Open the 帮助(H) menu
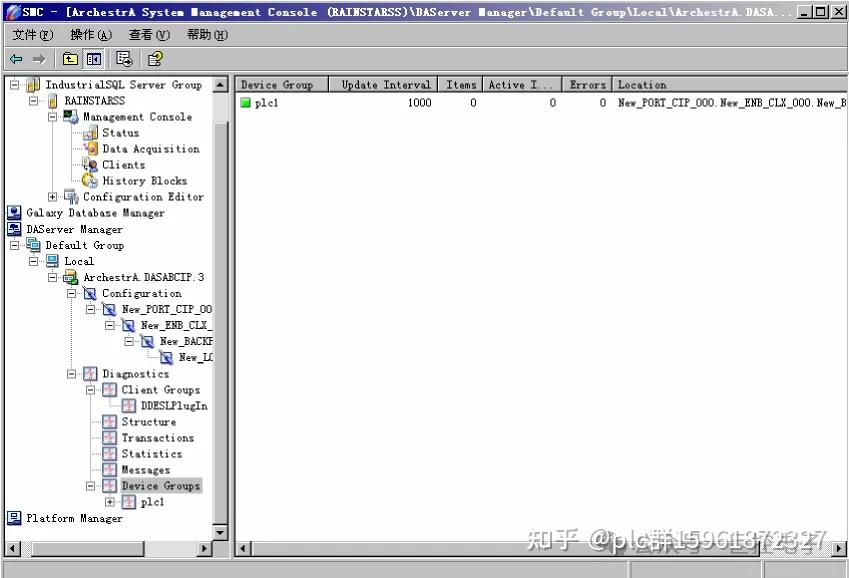Viewport: 849px width, 578px height. (x=207, y=35)
